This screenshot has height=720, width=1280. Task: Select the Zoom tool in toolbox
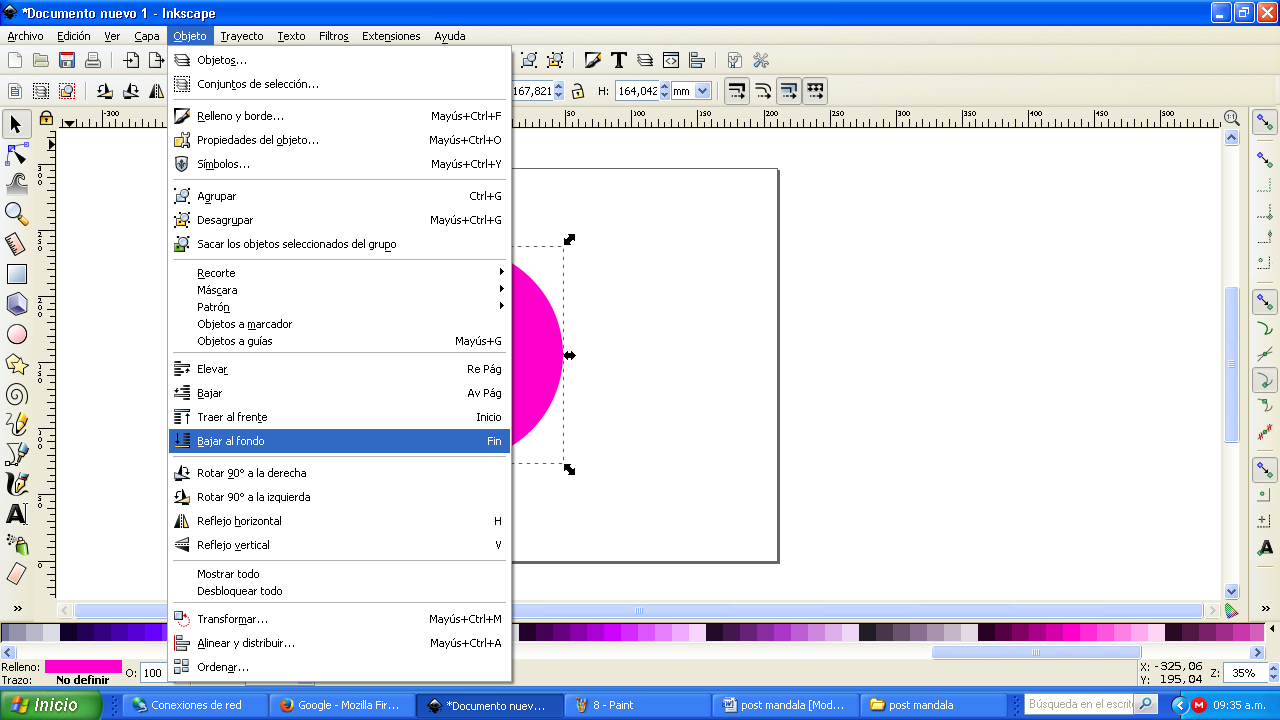(x=16, y=214)
